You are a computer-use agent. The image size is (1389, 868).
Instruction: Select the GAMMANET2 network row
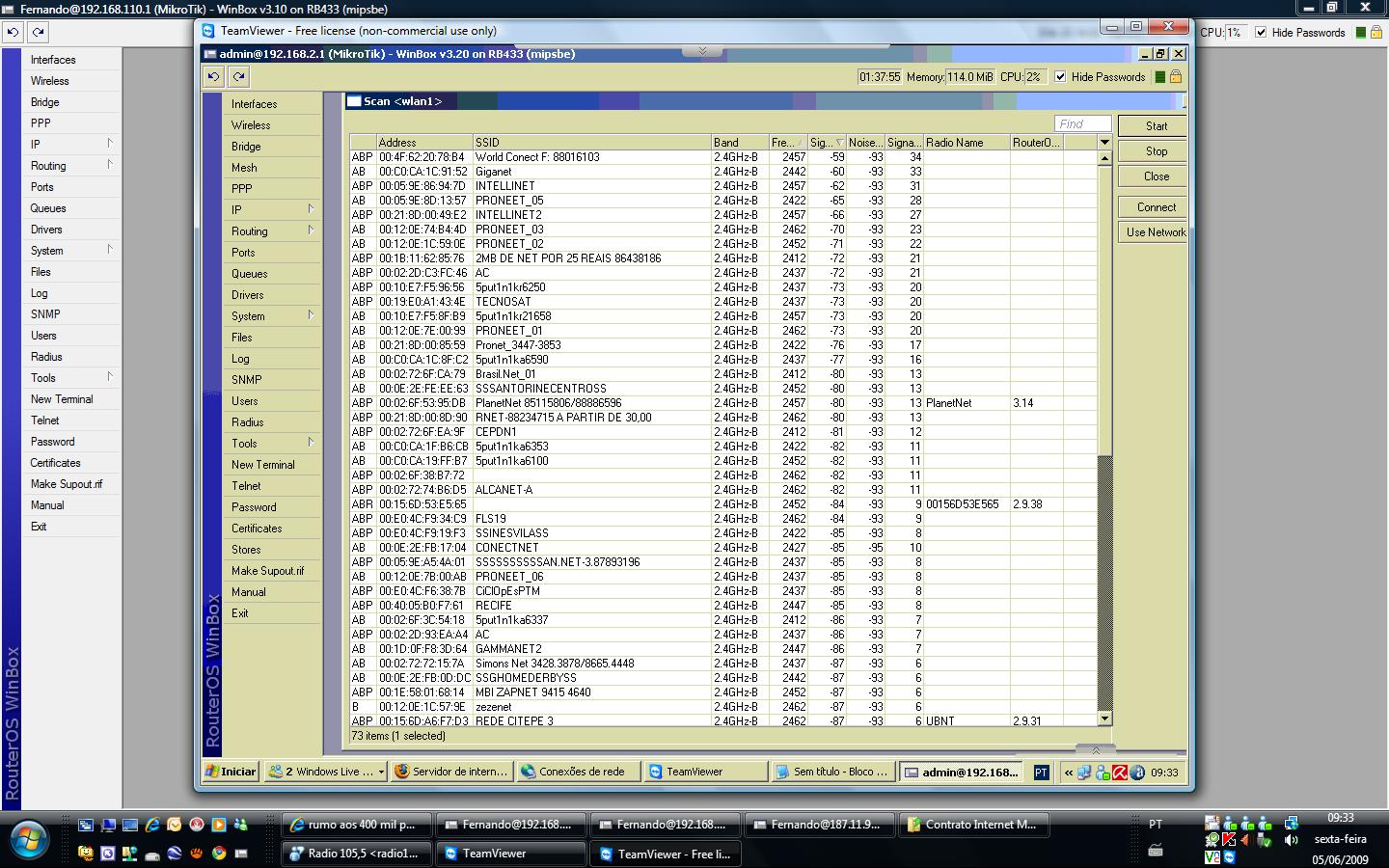[723, 649]
